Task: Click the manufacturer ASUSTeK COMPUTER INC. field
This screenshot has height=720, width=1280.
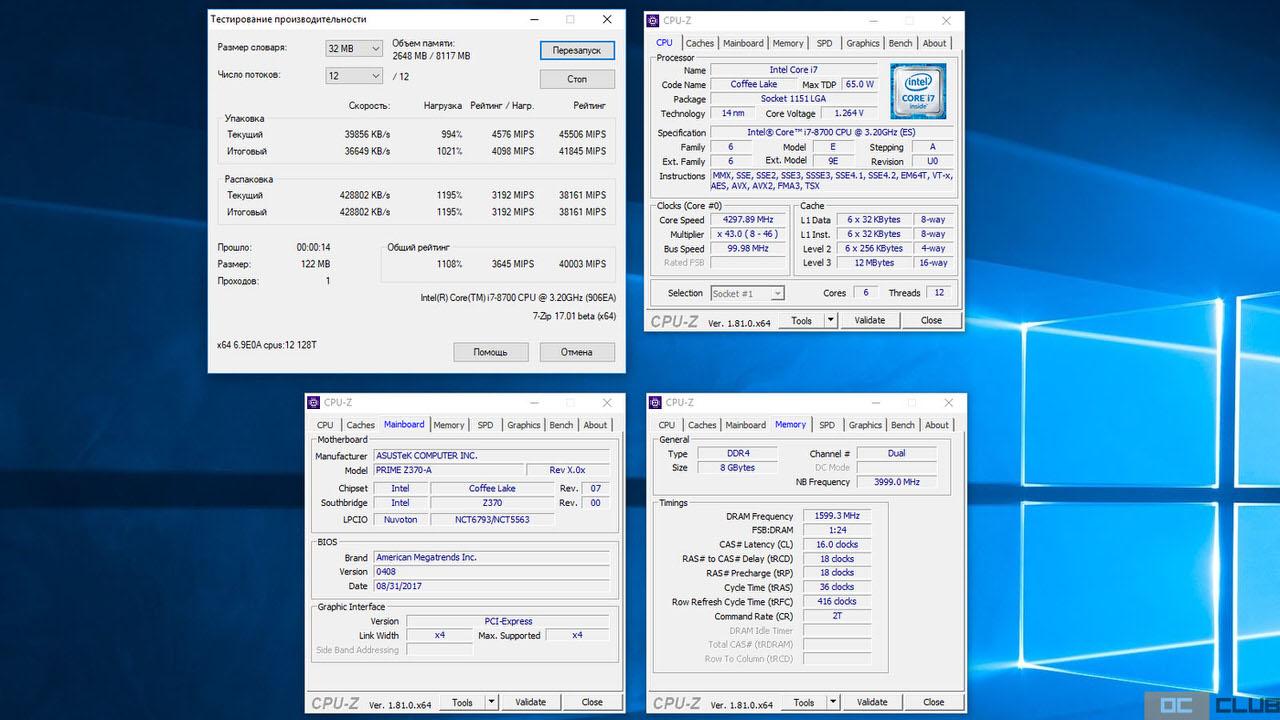Action: [492, 455]
